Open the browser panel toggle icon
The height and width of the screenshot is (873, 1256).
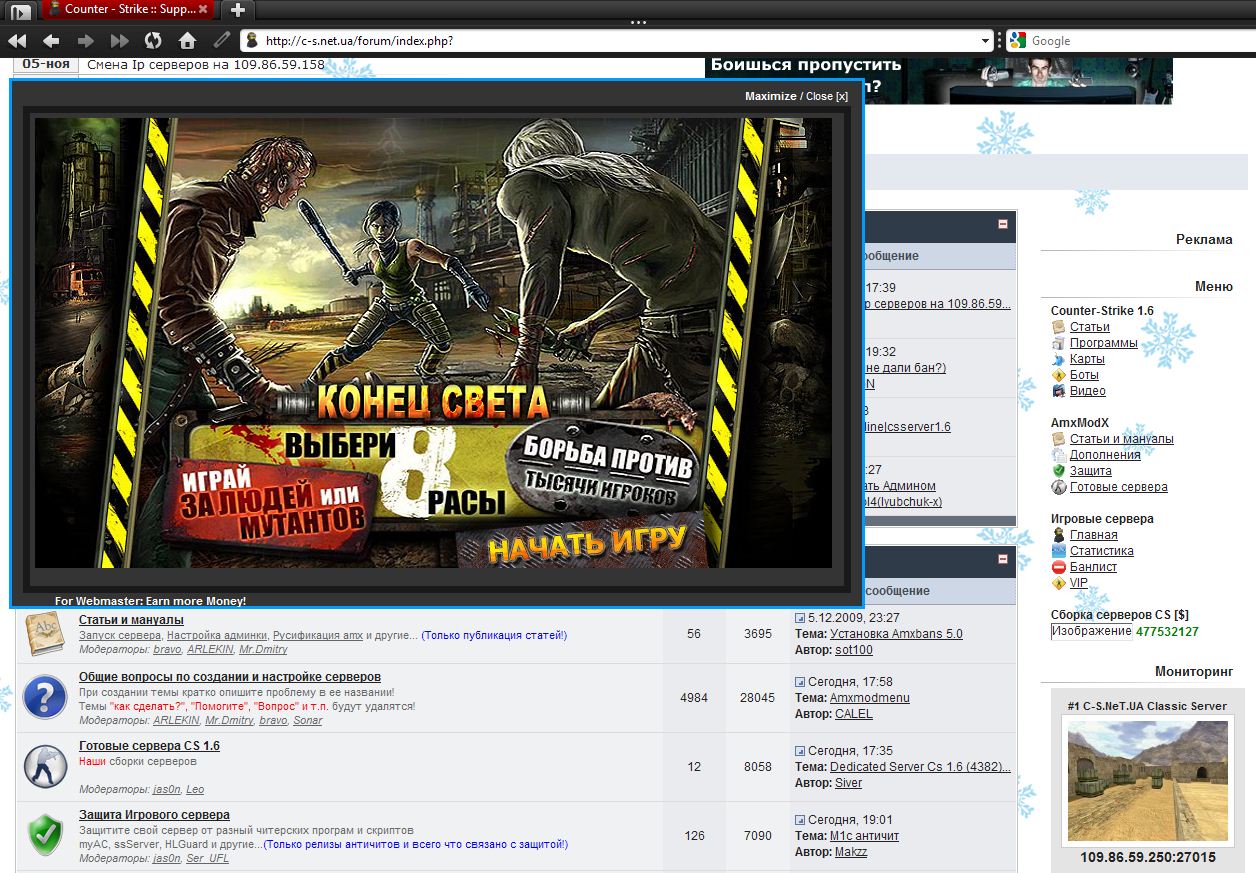(21, 12)
